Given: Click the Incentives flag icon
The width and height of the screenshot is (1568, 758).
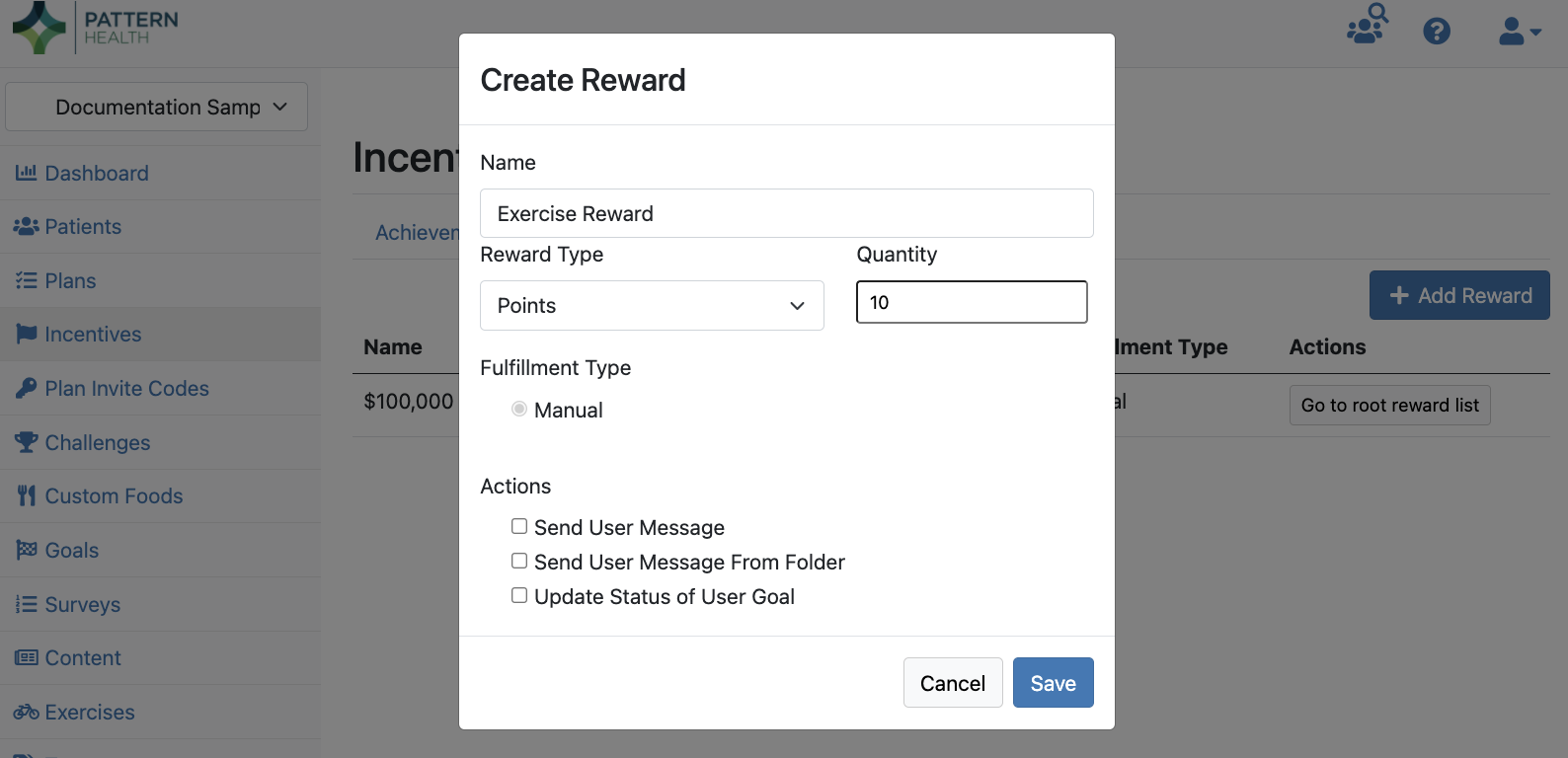Looking at the screenshot, I should (26, 335).
